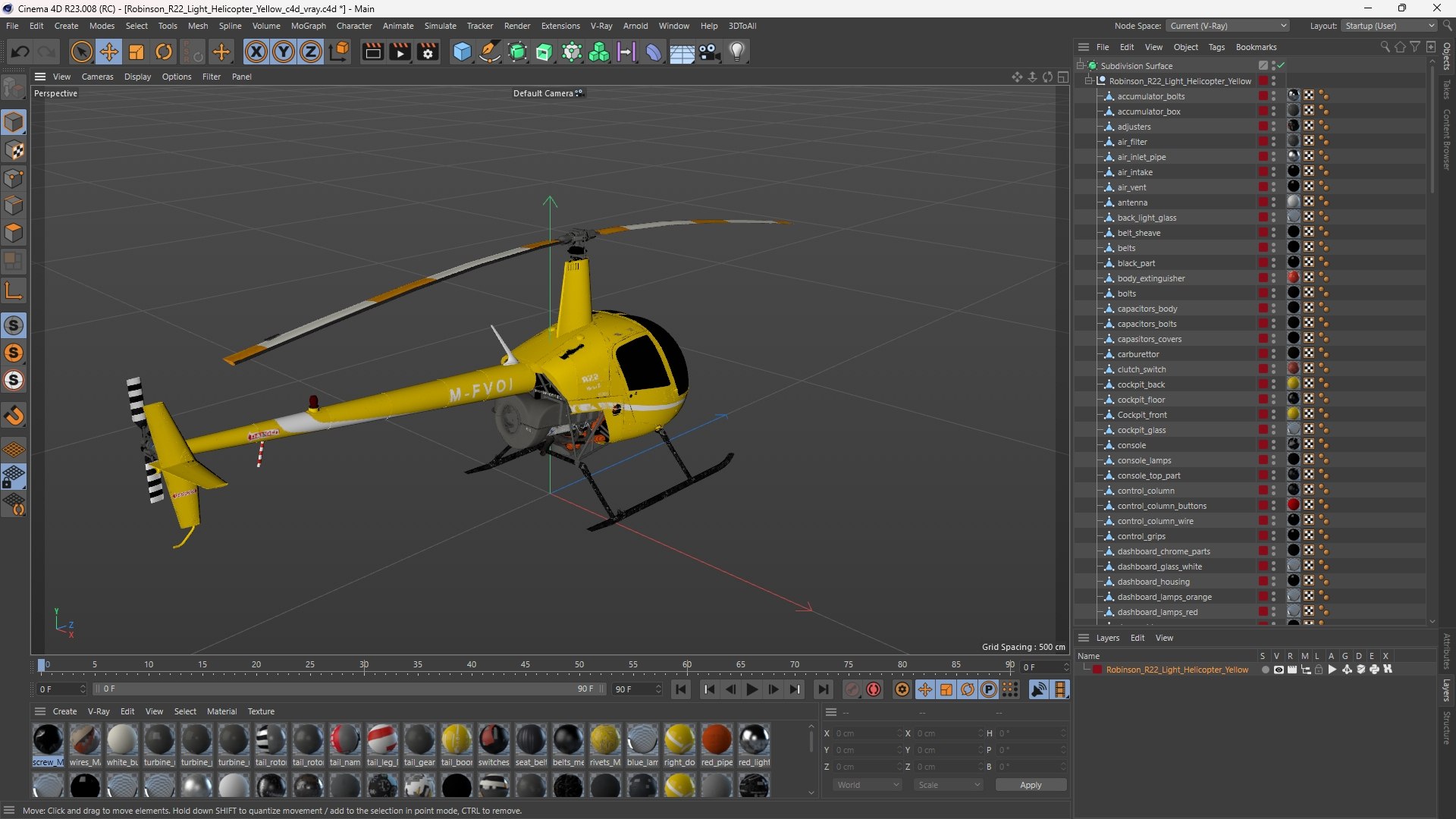
Task: Click the Apply button
Action: pos(1031,785)
